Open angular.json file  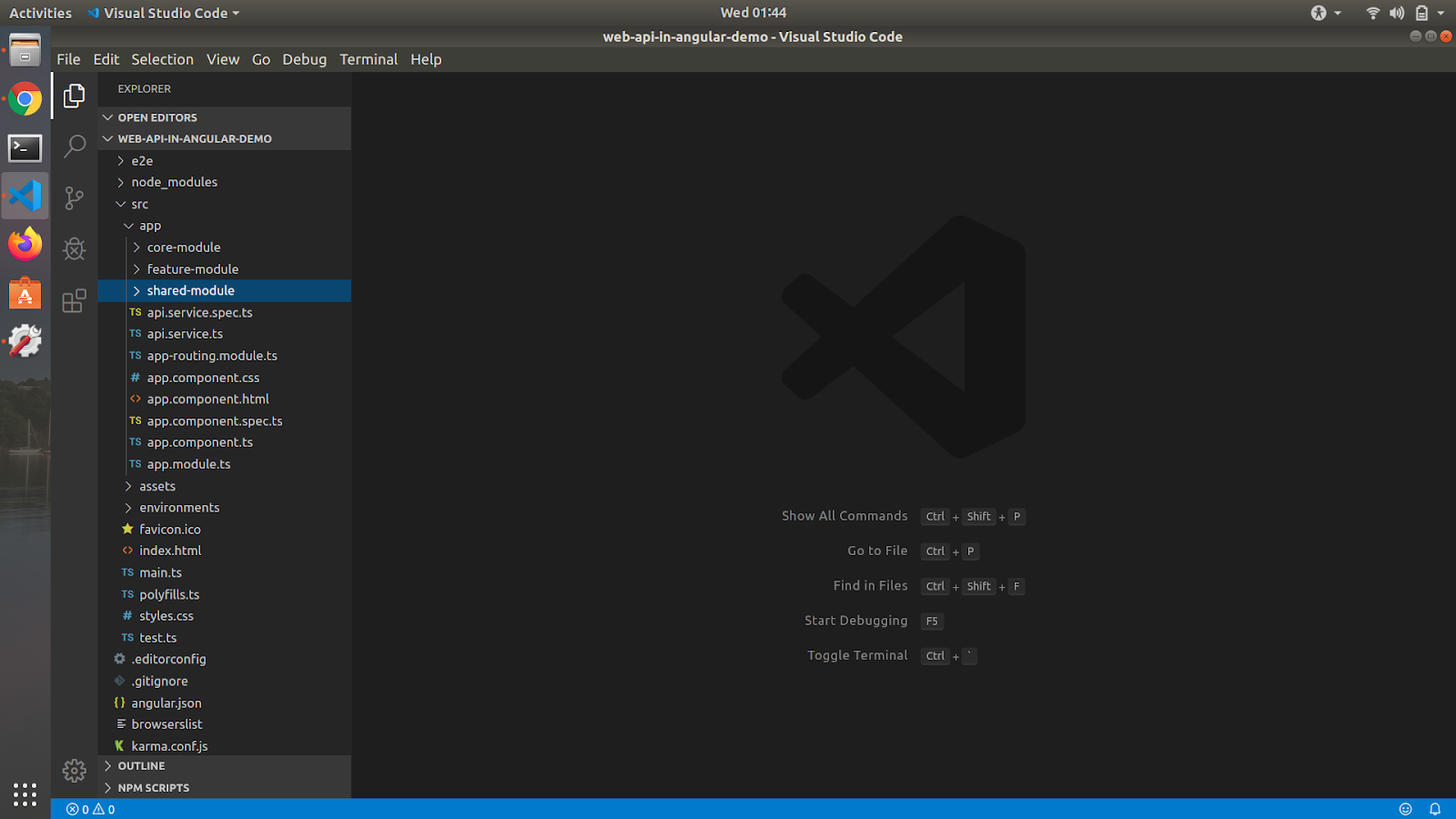coord(225,703)
